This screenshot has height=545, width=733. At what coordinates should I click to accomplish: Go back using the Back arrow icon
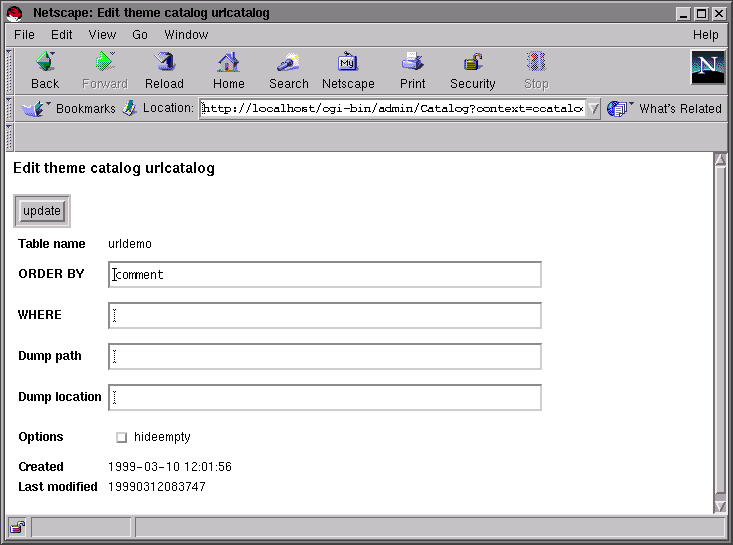(45, 62)
